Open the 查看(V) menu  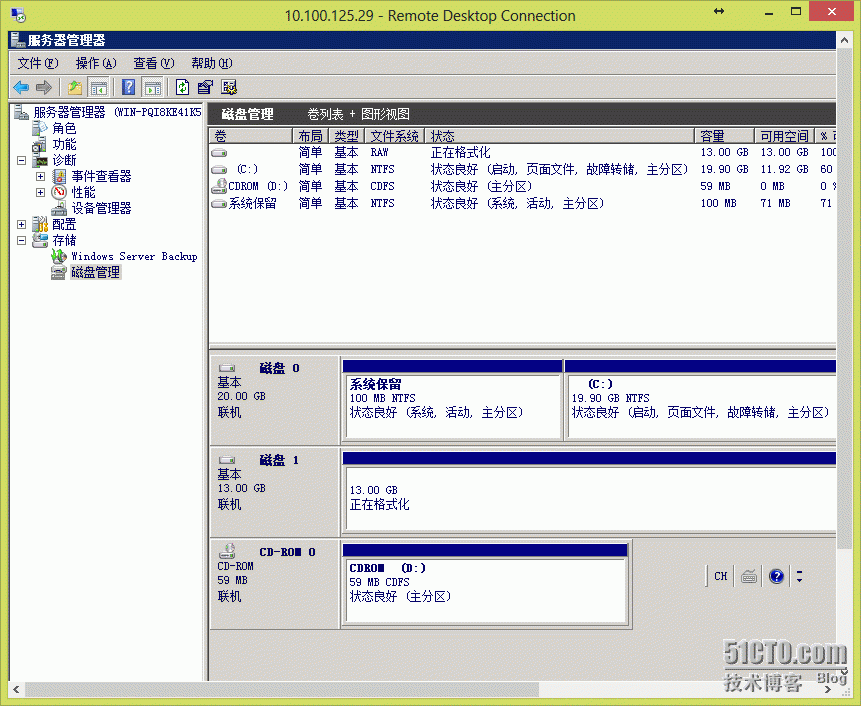point(154,64)
